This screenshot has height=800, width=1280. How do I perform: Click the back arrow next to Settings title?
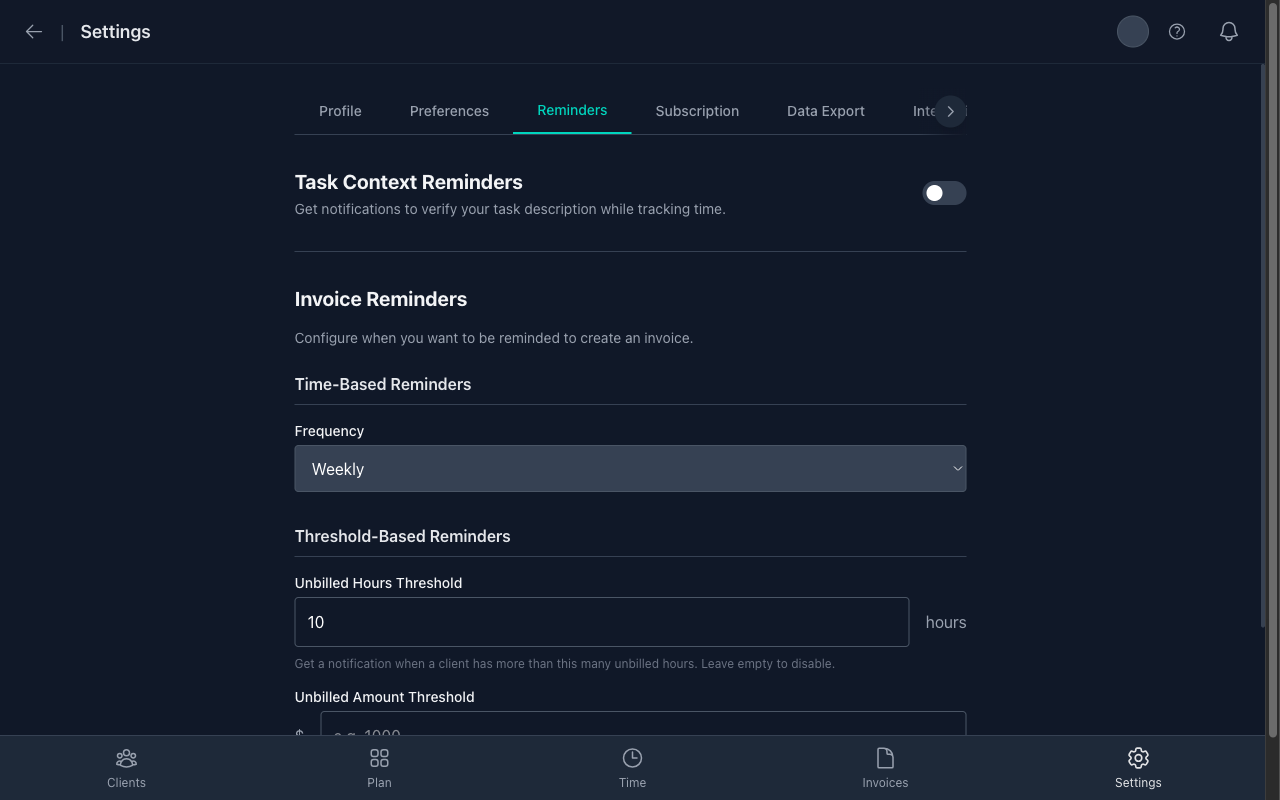(33, 31)
